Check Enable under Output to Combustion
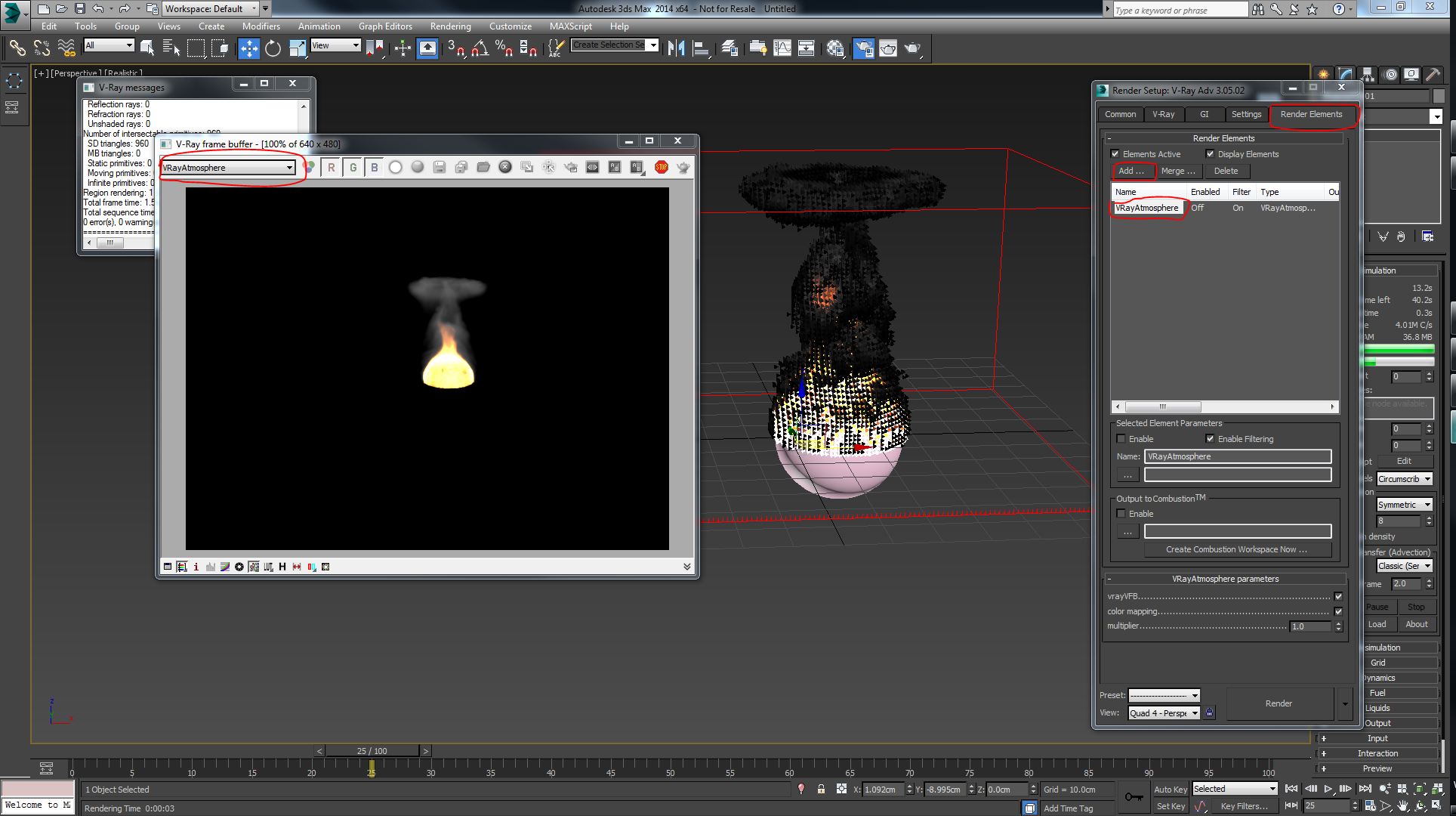Screen dimensions: 1456x816 1121,514
